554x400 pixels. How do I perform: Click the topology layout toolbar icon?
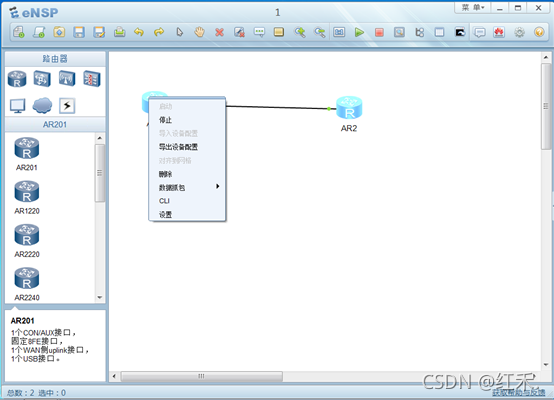tap(419, 33)
